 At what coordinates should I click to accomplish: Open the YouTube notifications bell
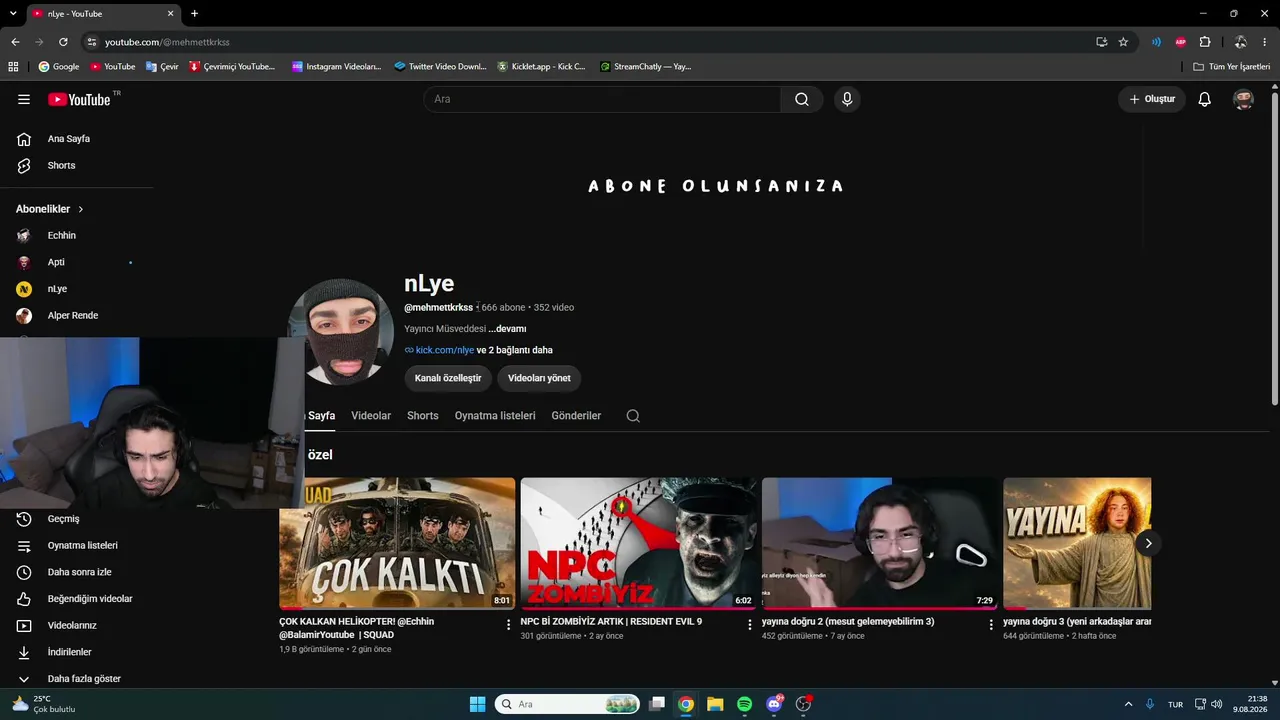click(1205, 99)
